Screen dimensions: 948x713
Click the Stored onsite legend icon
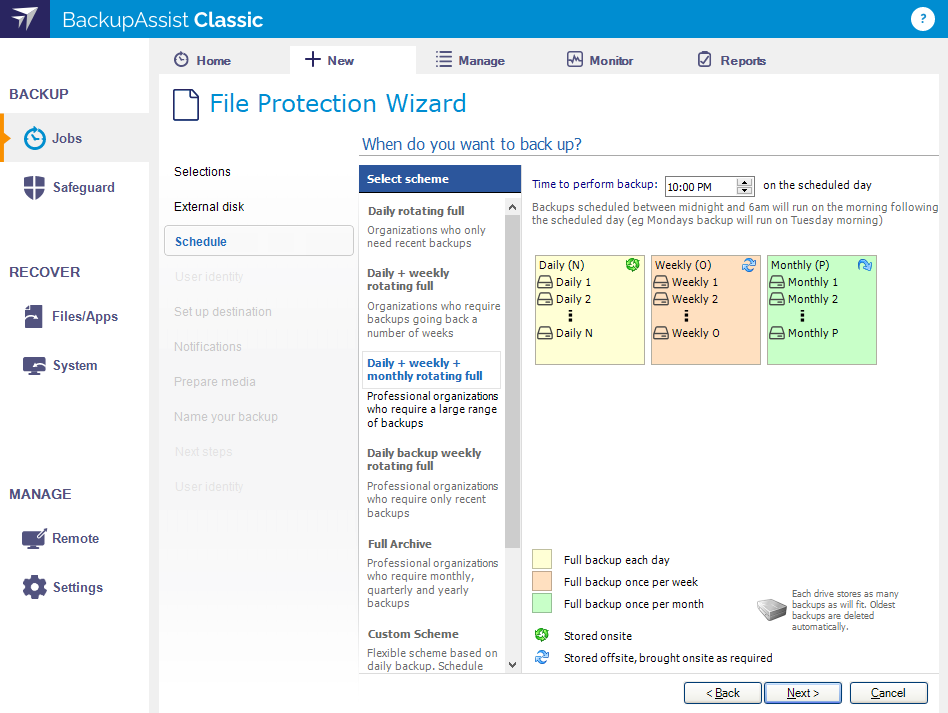coord(542,634)
